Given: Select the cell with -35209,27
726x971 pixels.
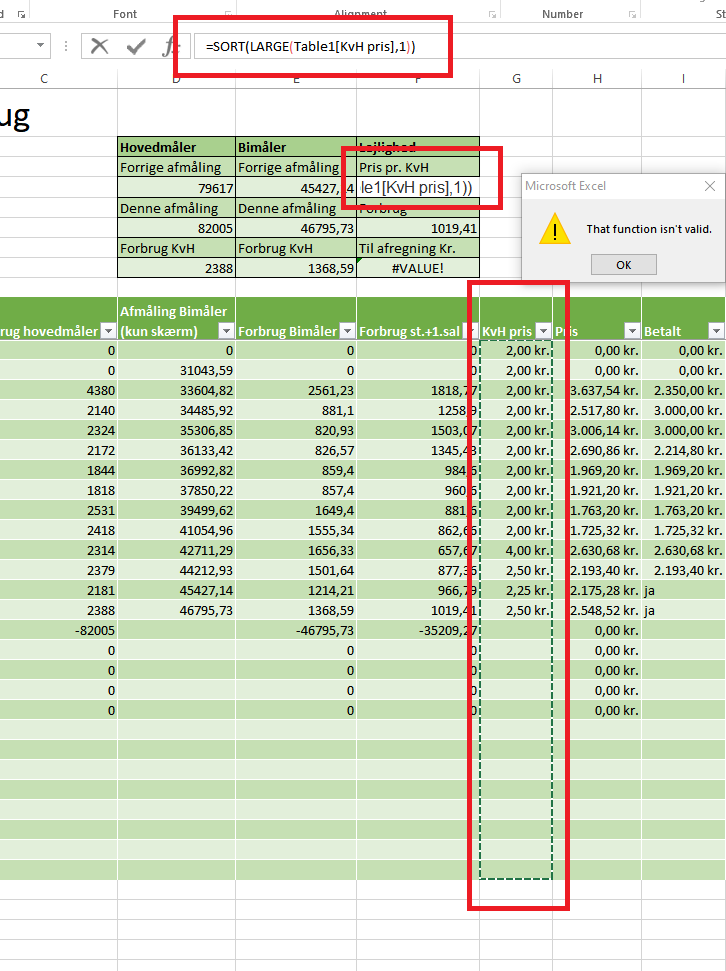Looking at the screenshot, I should pos(418,630).
